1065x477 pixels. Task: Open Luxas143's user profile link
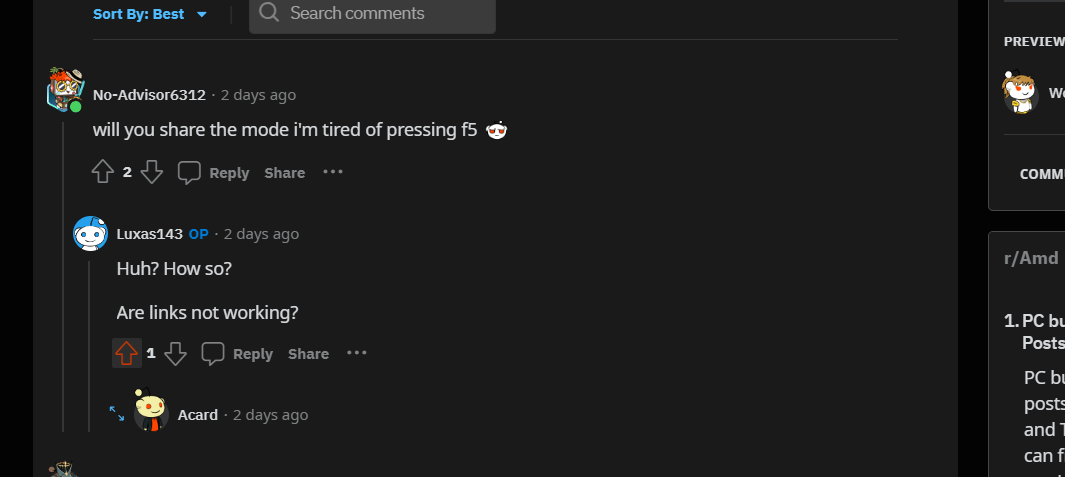tap(149, 234)
